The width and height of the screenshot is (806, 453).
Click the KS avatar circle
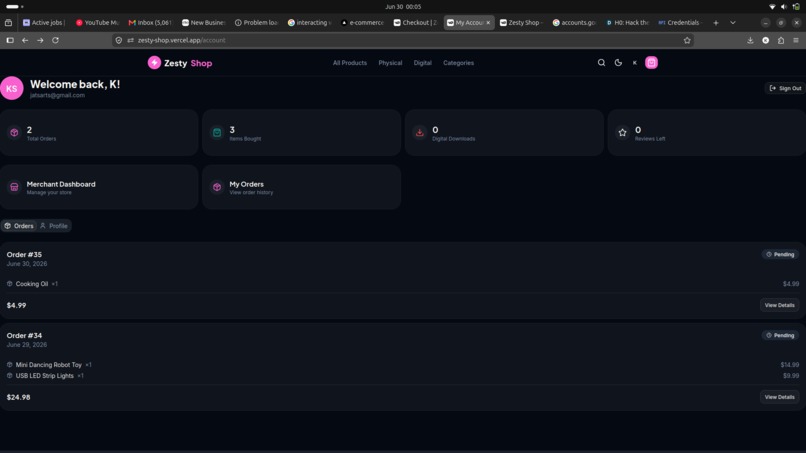(11, 88)
